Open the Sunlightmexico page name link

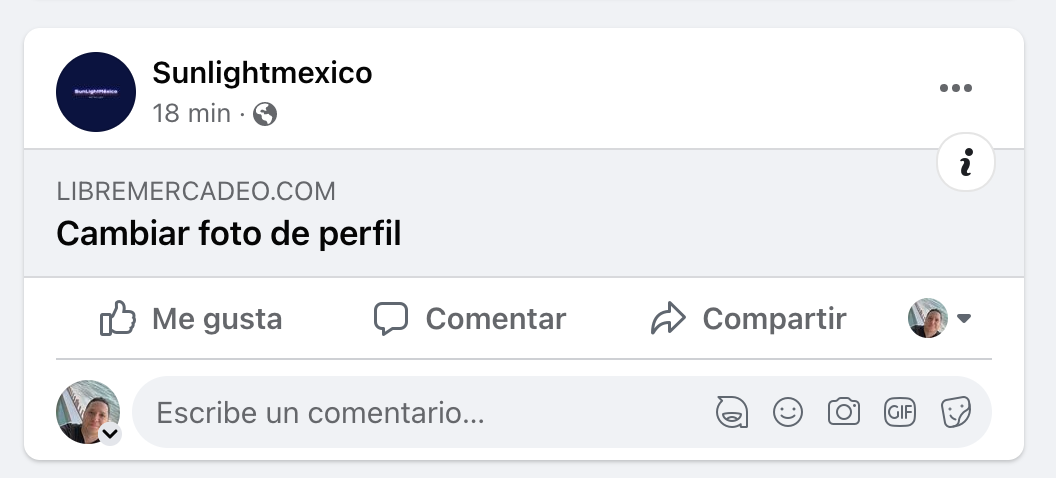tap(262, 73)
